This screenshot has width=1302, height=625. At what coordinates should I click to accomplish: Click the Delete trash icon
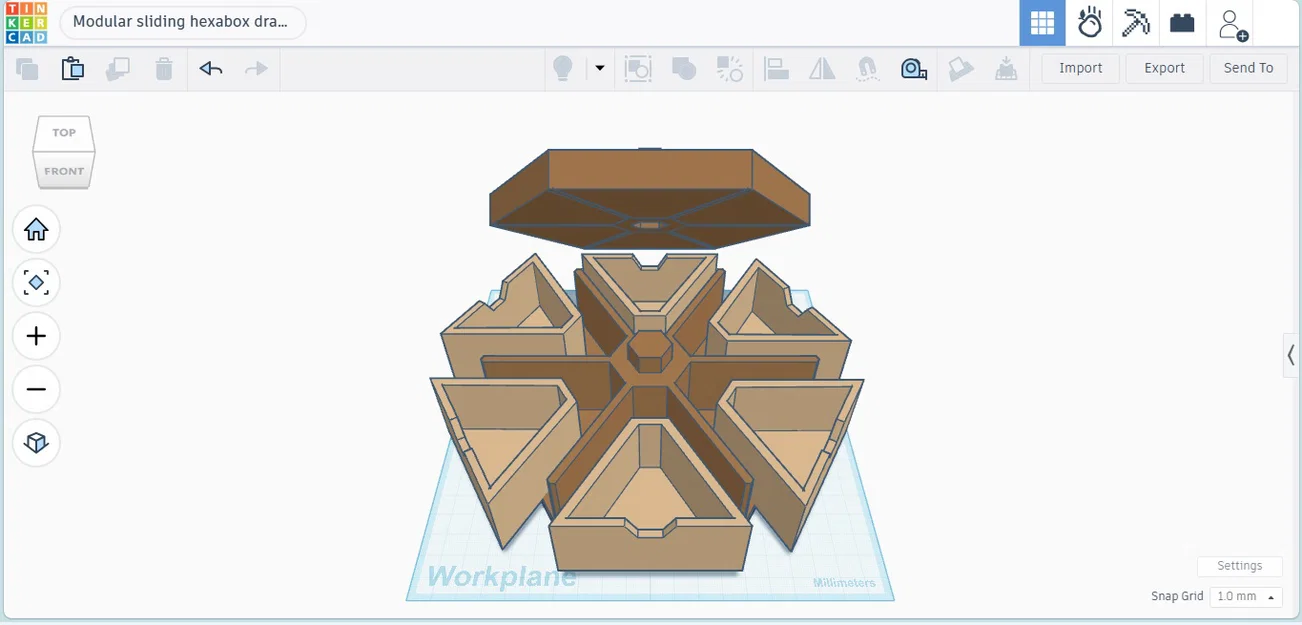point(164,68)
